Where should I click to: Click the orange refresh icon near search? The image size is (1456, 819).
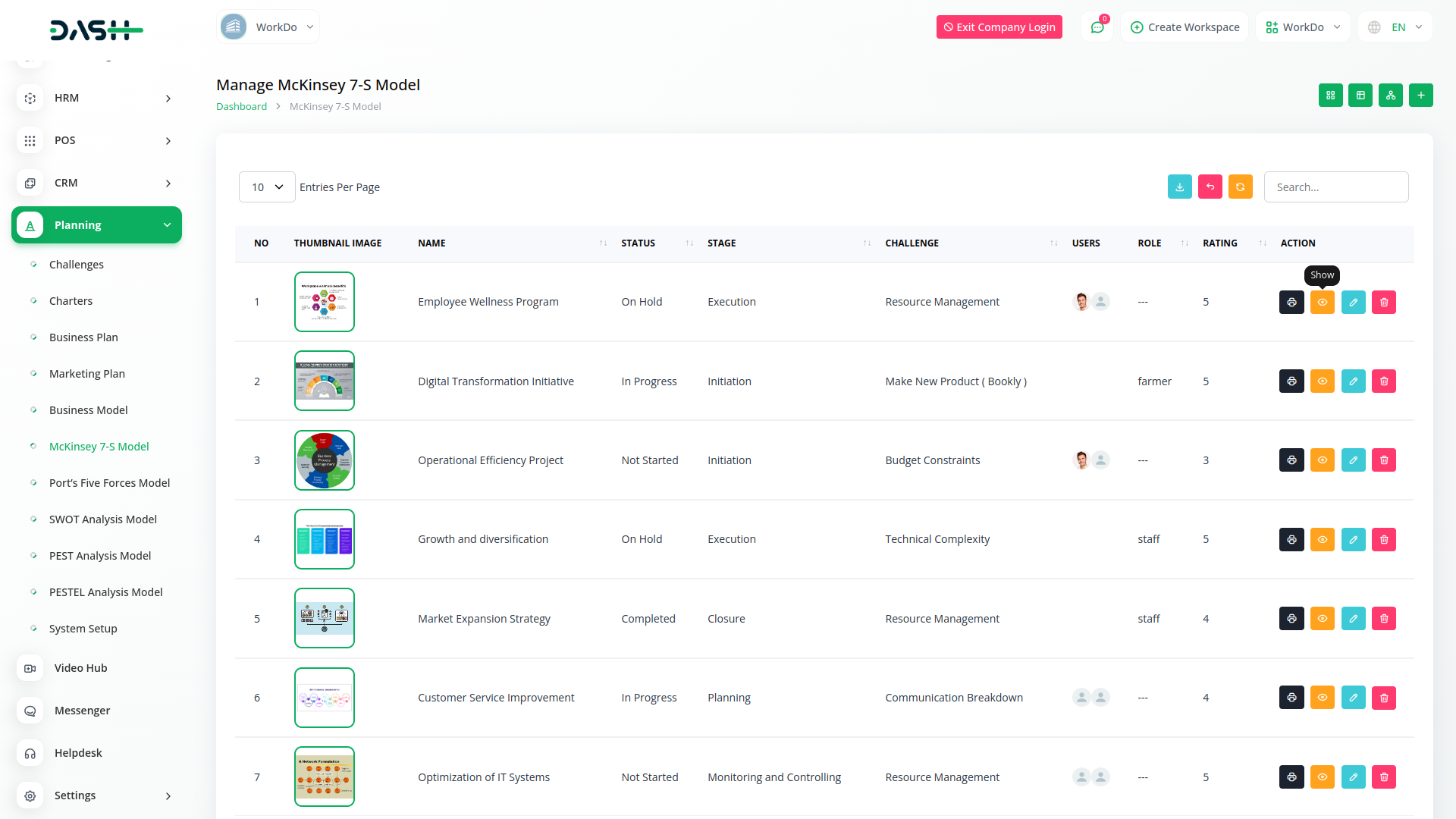pos(1240,187)
